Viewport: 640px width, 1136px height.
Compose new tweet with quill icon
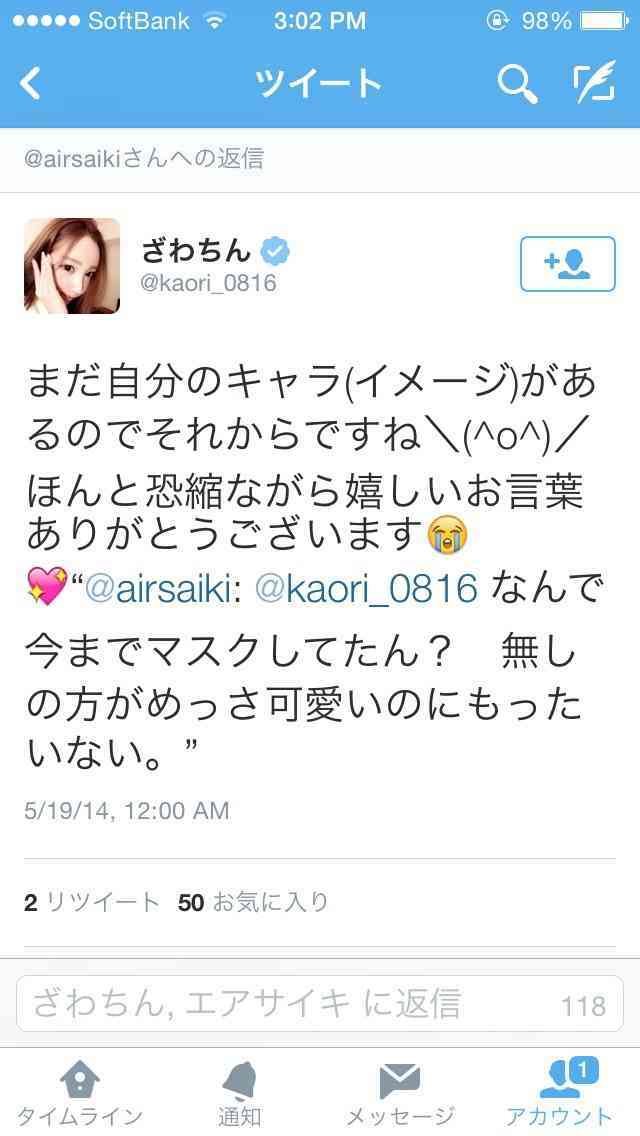[594, 82]
